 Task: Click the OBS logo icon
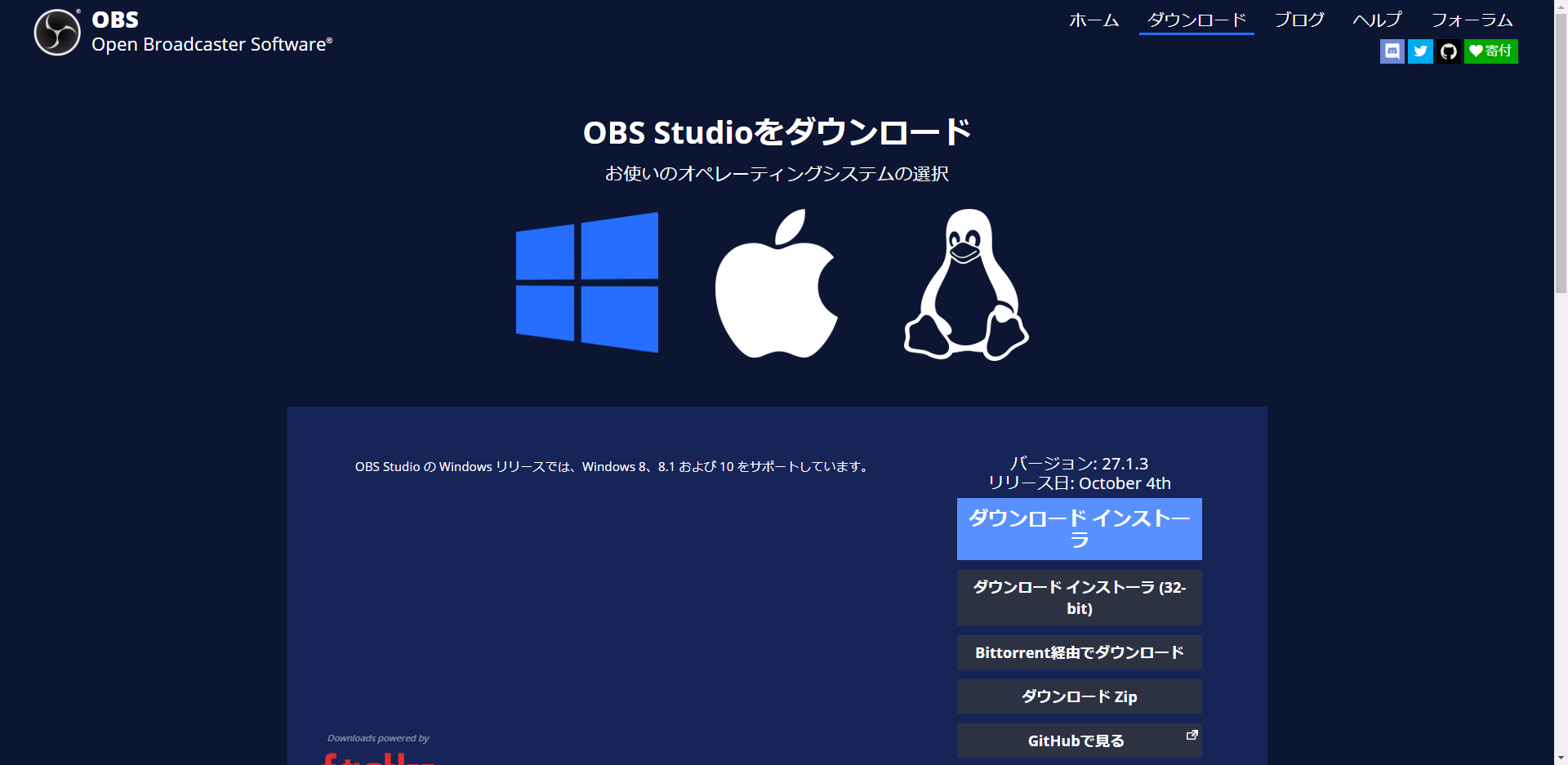[x=57, y=33]
